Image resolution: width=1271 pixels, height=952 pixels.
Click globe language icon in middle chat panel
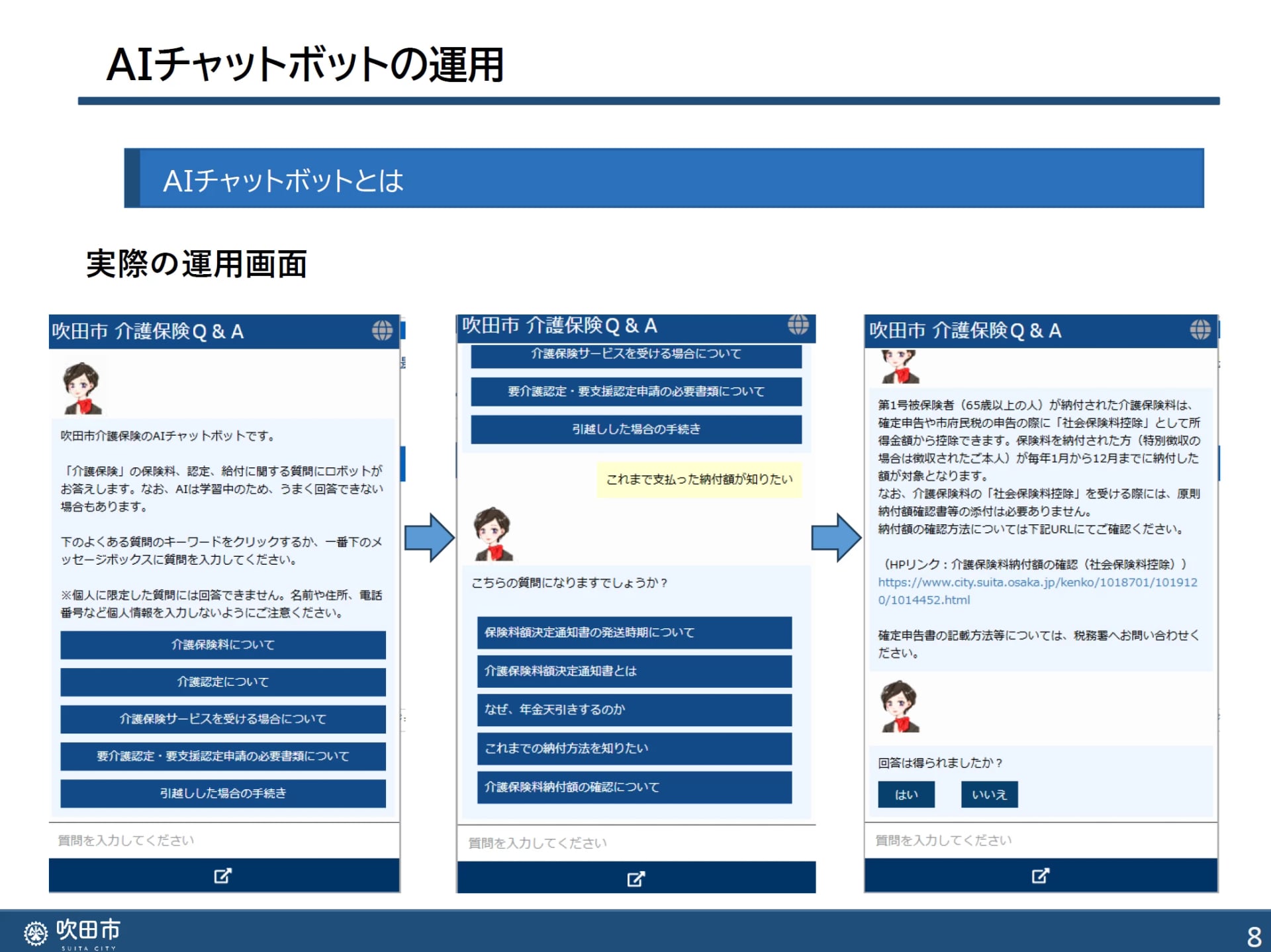tap(798, 324)
